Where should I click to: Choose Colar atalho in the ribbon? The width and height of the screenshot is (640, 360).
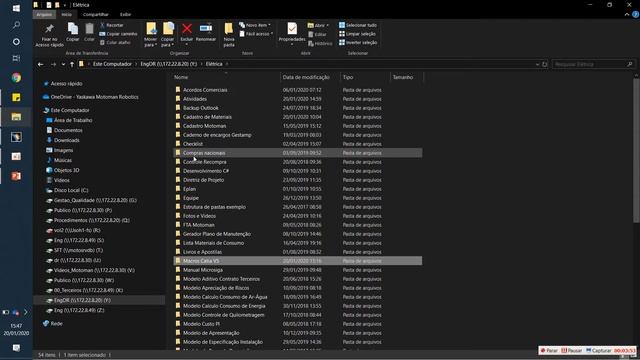[x=115, y=42]
